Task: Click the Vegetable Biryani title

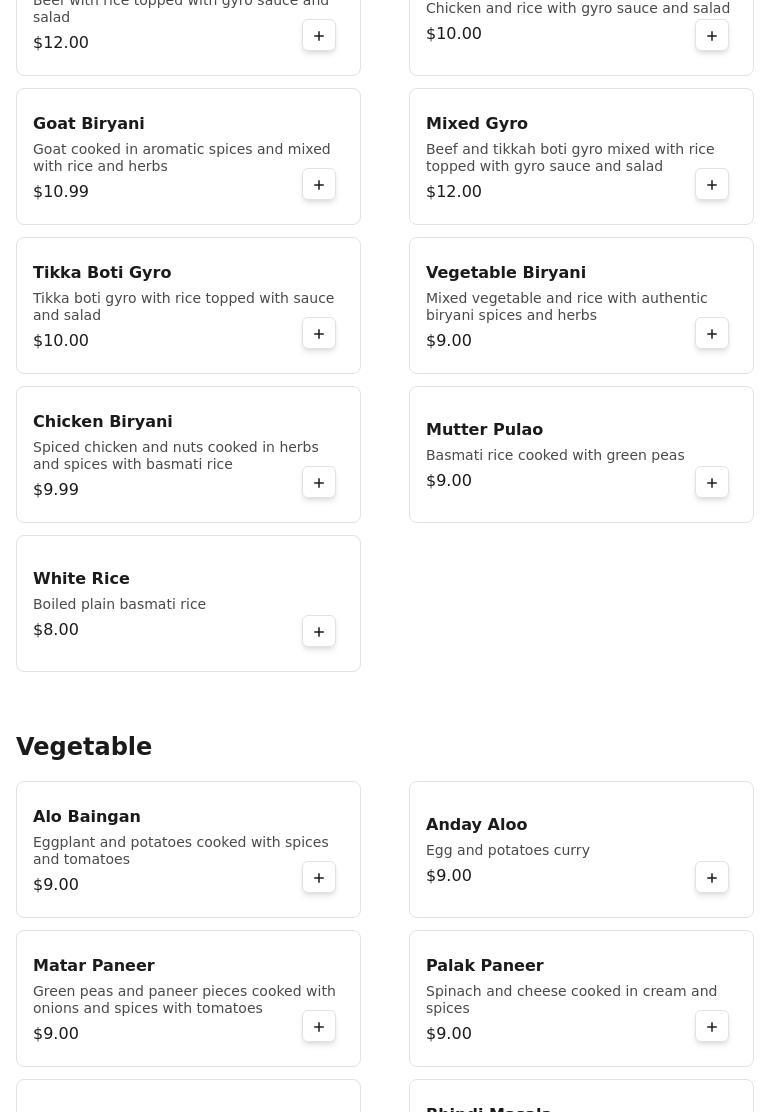Action: pos(506,273)
